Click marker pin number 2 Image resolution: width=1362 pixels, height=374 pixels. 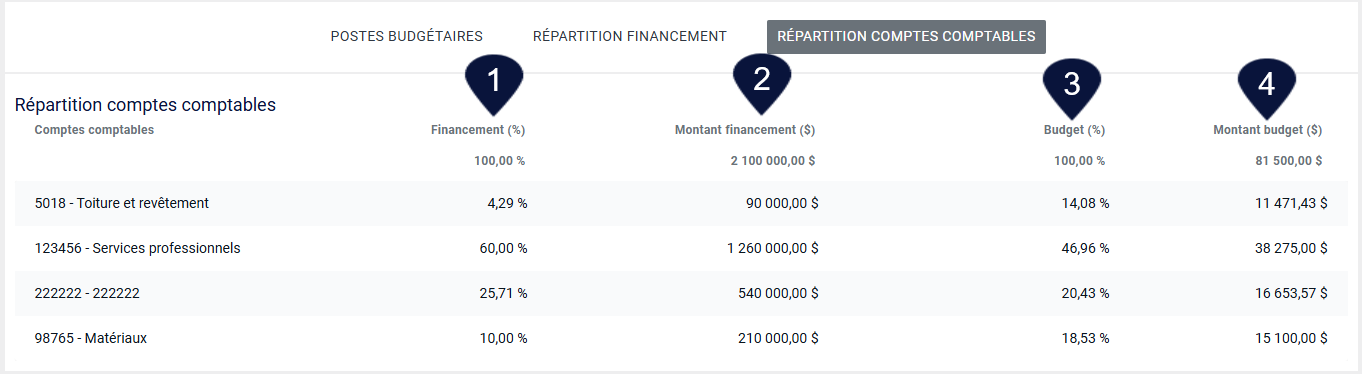762,81
